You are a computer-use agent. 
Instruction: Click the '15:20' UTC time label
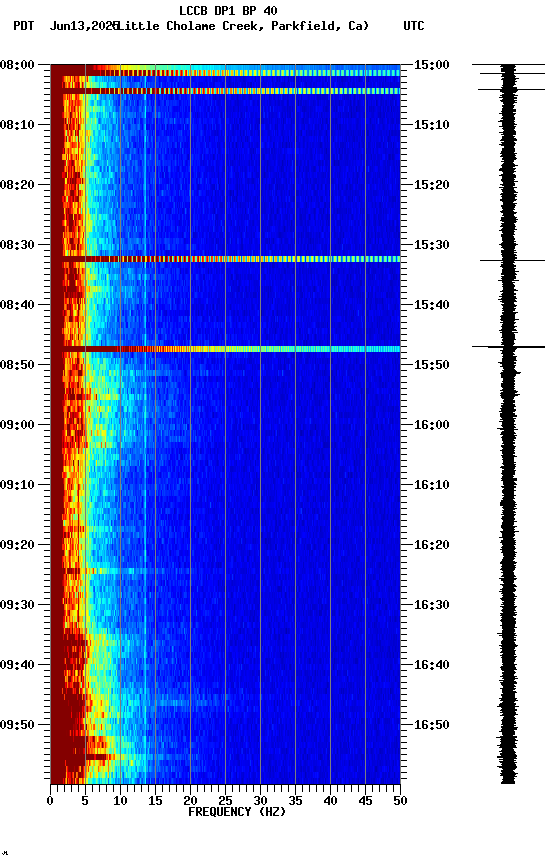[432, 185]
